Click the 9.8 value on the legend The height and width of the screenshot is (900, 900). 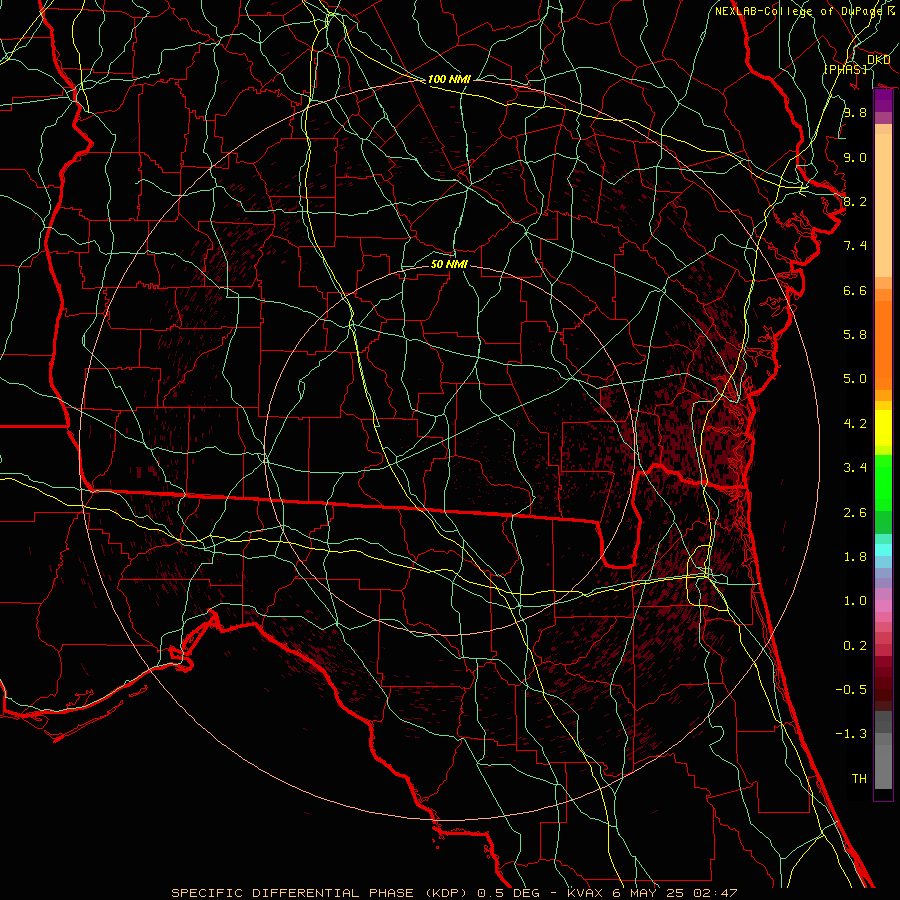(855, 112)
